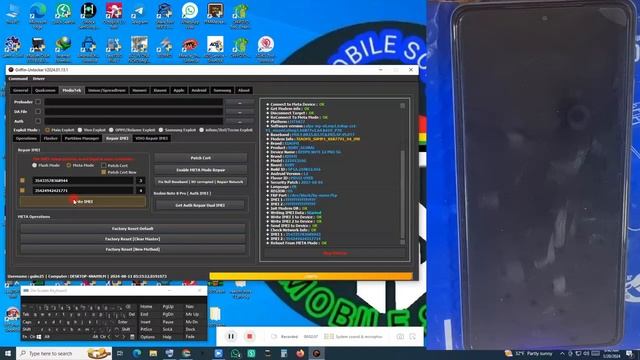Click Factory Reset [New Method] button
This screenshot has width=640, height=360.
pos(133,249)
